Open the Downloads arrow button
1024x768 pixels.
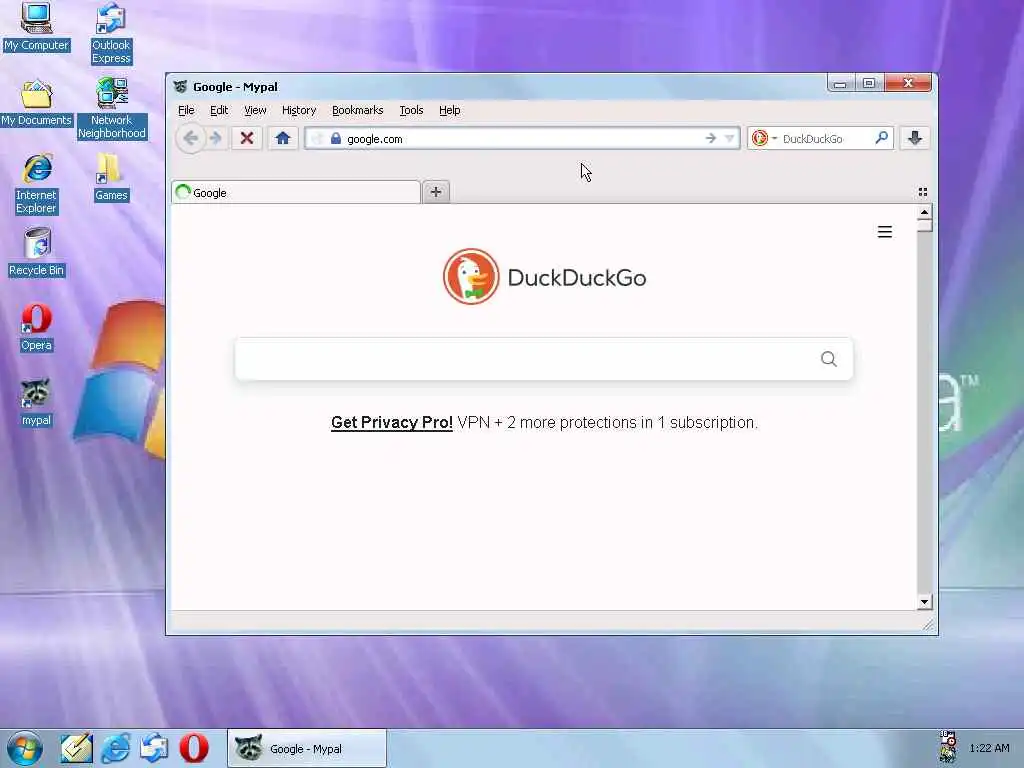click(x=914, y=138)
